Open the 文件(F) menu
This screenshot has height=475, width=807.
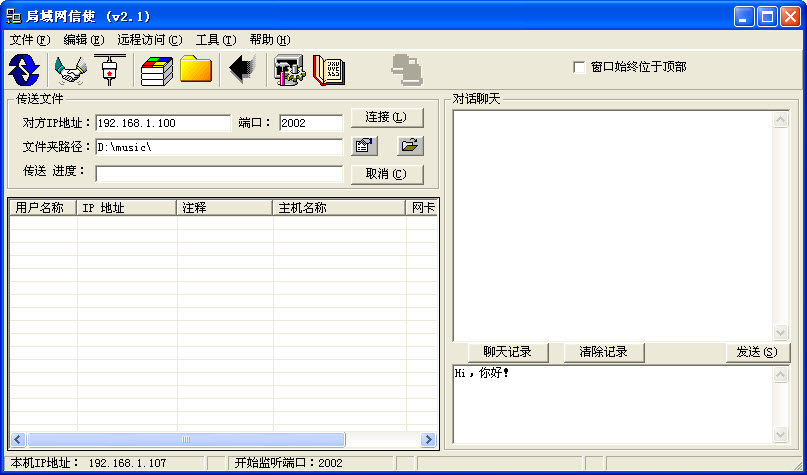click(30, 40)
